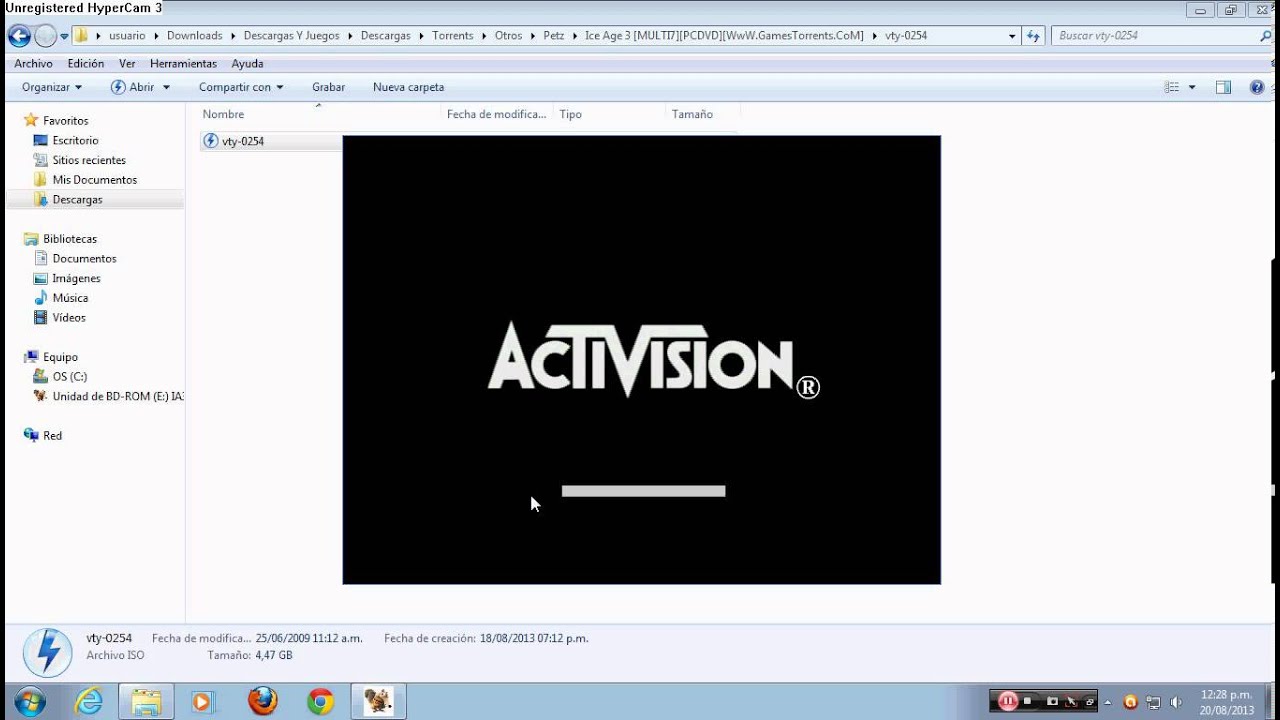Refresh the folder with the refresh icon

point(1033,36)
